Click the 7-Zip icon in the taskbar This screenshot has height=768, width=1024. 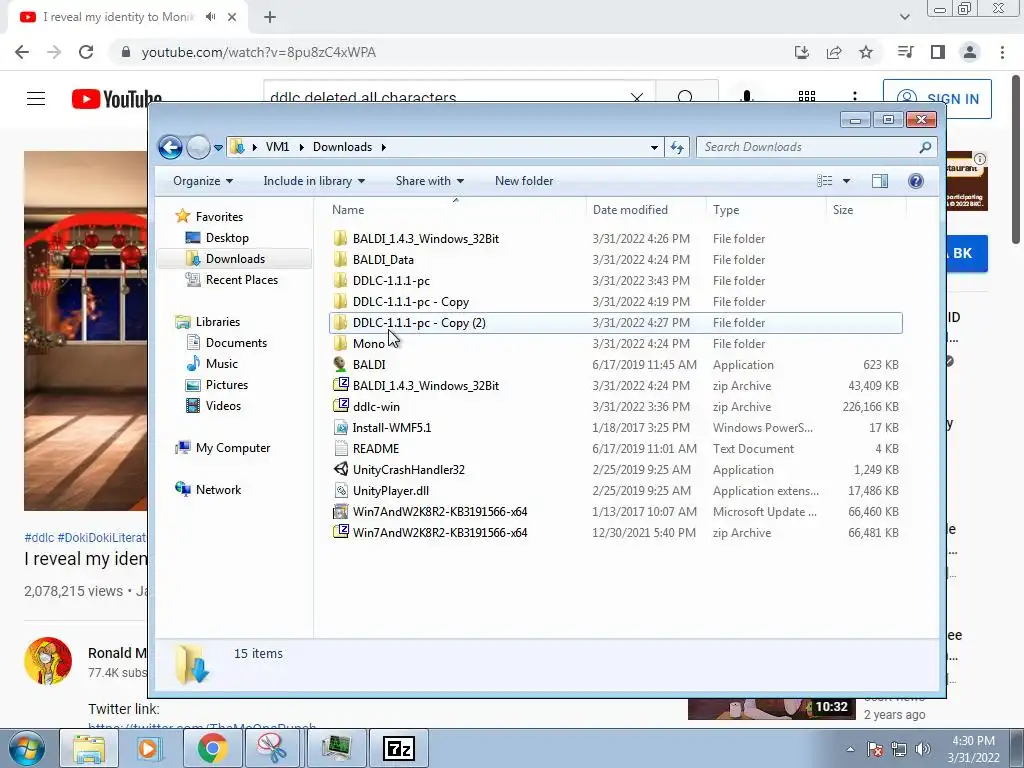(399, 748)
